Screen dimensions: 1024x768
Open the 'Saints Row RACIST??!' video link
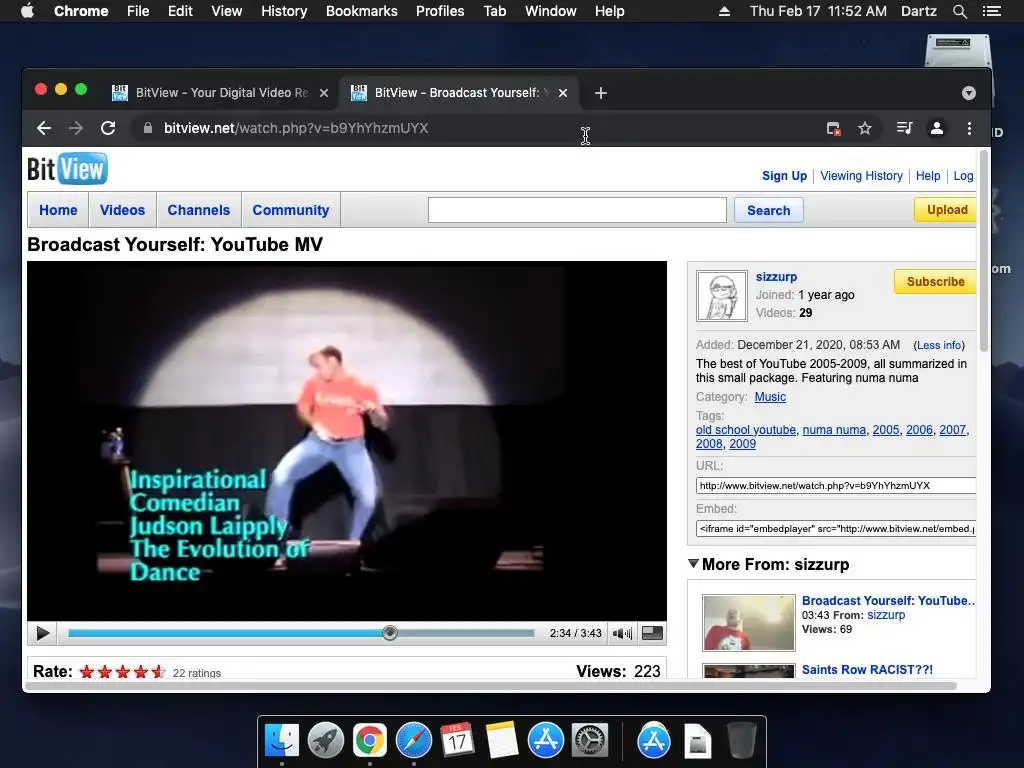point(867,669)
